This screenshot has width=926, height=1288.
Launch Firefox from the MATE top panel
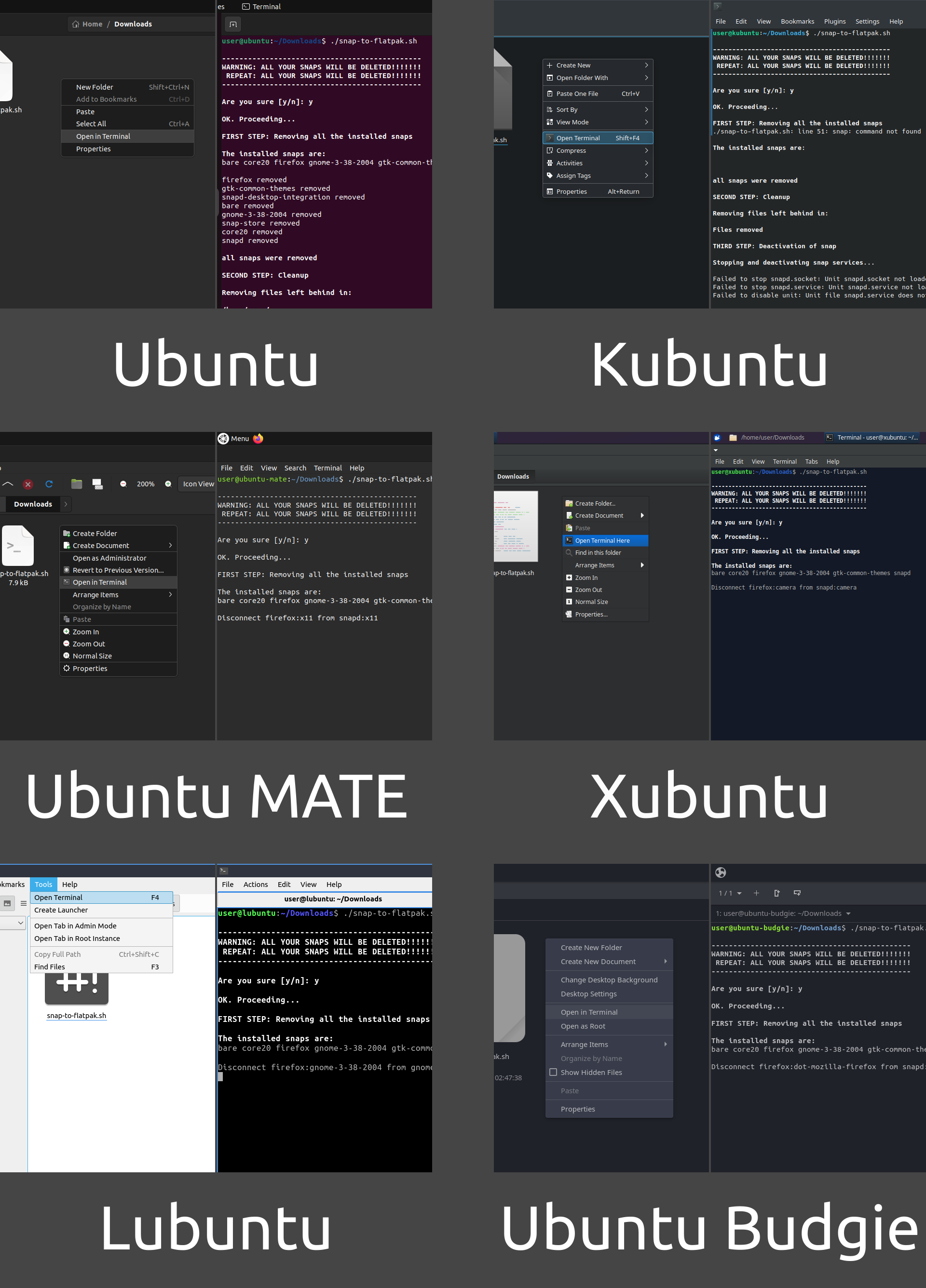[x=259, y=439]
